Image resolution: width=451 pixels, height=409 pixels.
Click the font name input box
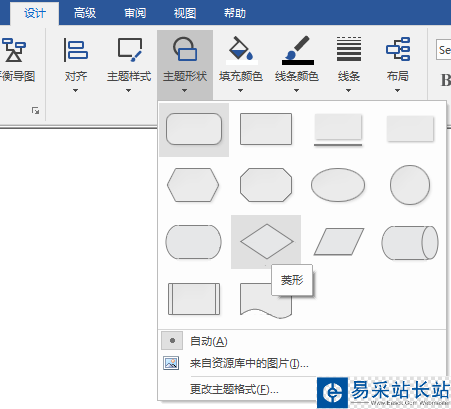444,50
